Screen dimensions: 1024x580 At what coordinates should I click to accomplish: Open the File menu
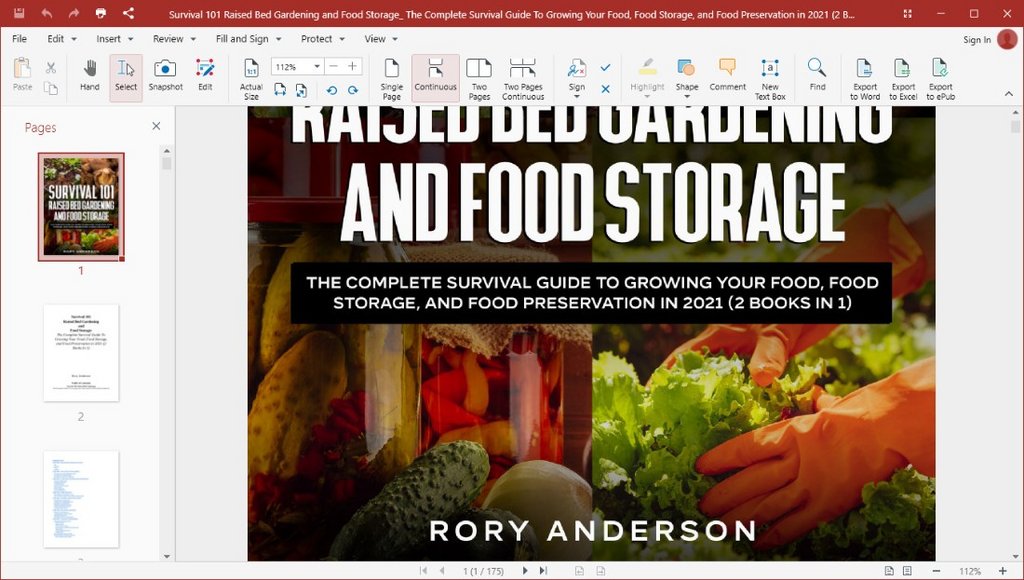20,39
